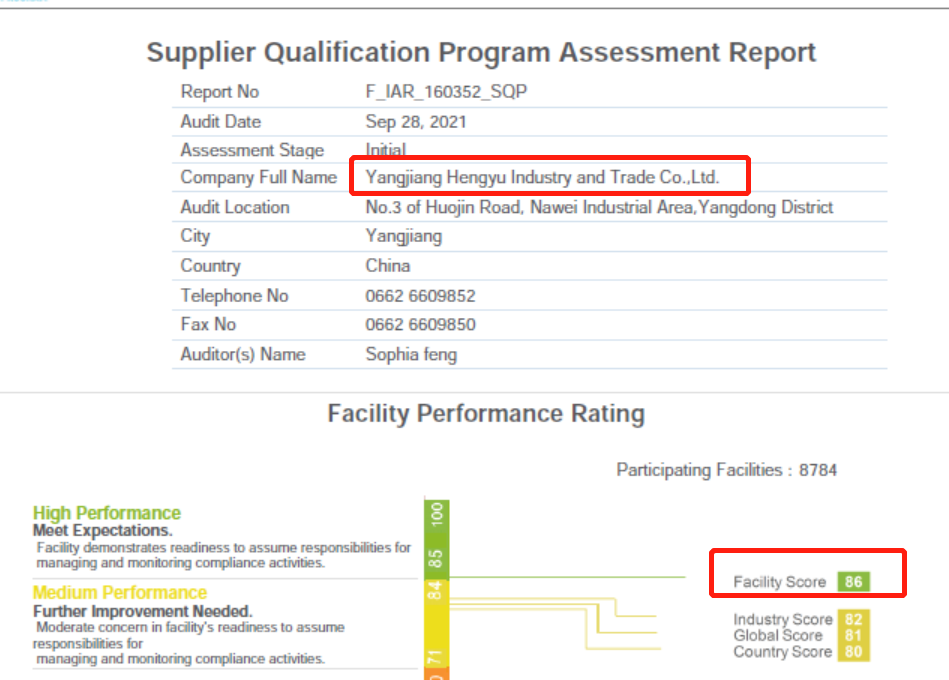This screenshot has width=949, height=680.
Task: Click the Global Score 81 badge
Action: pos(853,636)
